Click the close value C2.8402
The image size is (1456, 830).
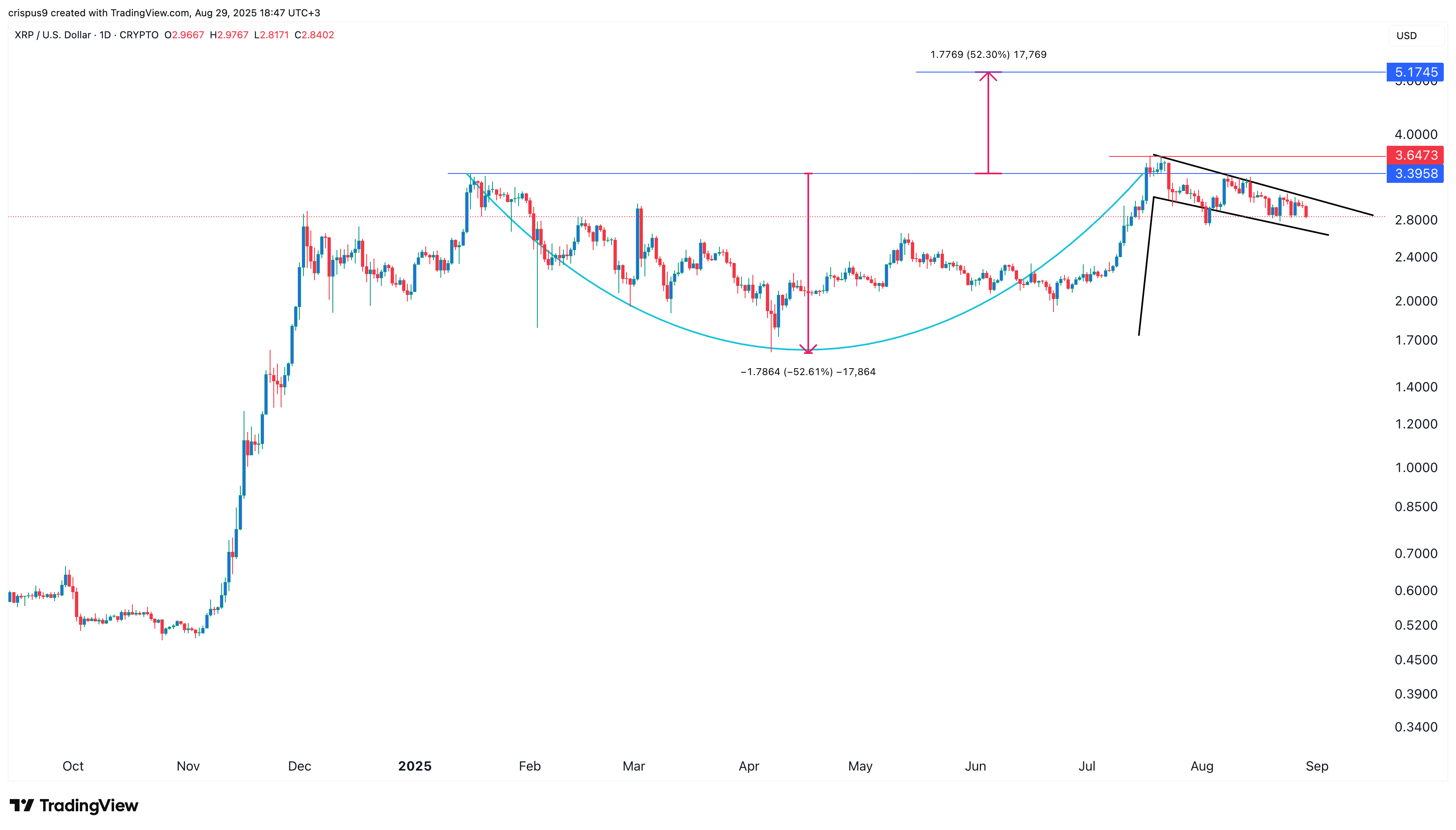[x=314, y=35]
